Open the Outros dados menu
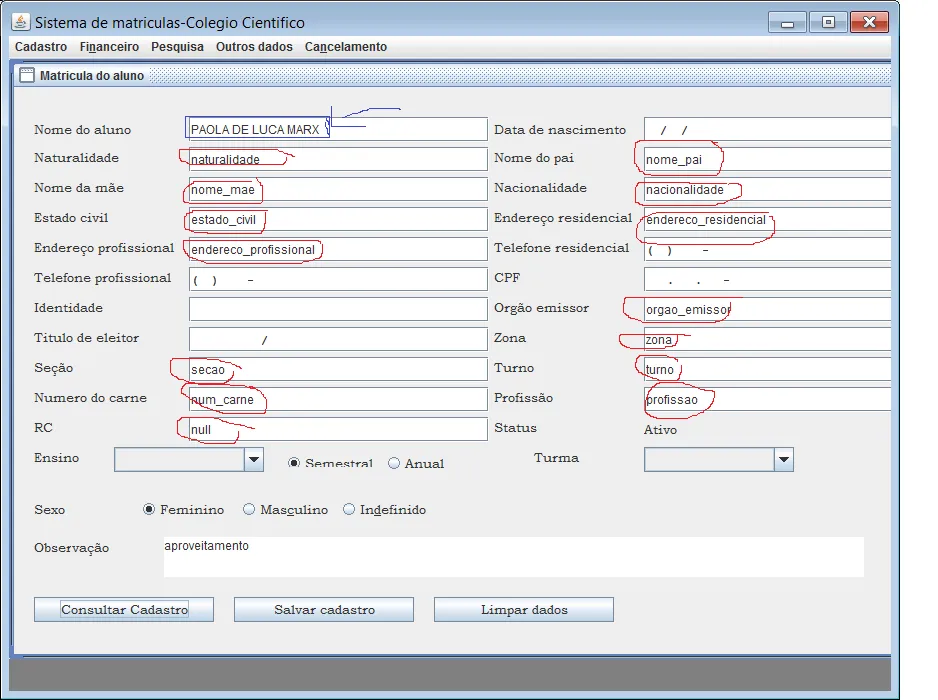The image size is (938, 700). coord(254,47)
